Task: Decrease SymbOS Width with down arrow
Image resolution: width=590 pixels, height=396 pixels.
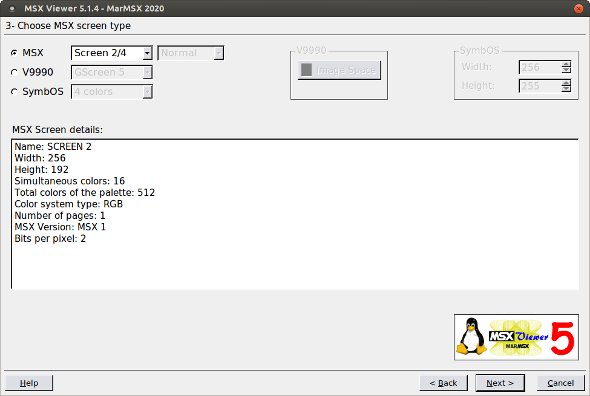Action: [566, 70]
